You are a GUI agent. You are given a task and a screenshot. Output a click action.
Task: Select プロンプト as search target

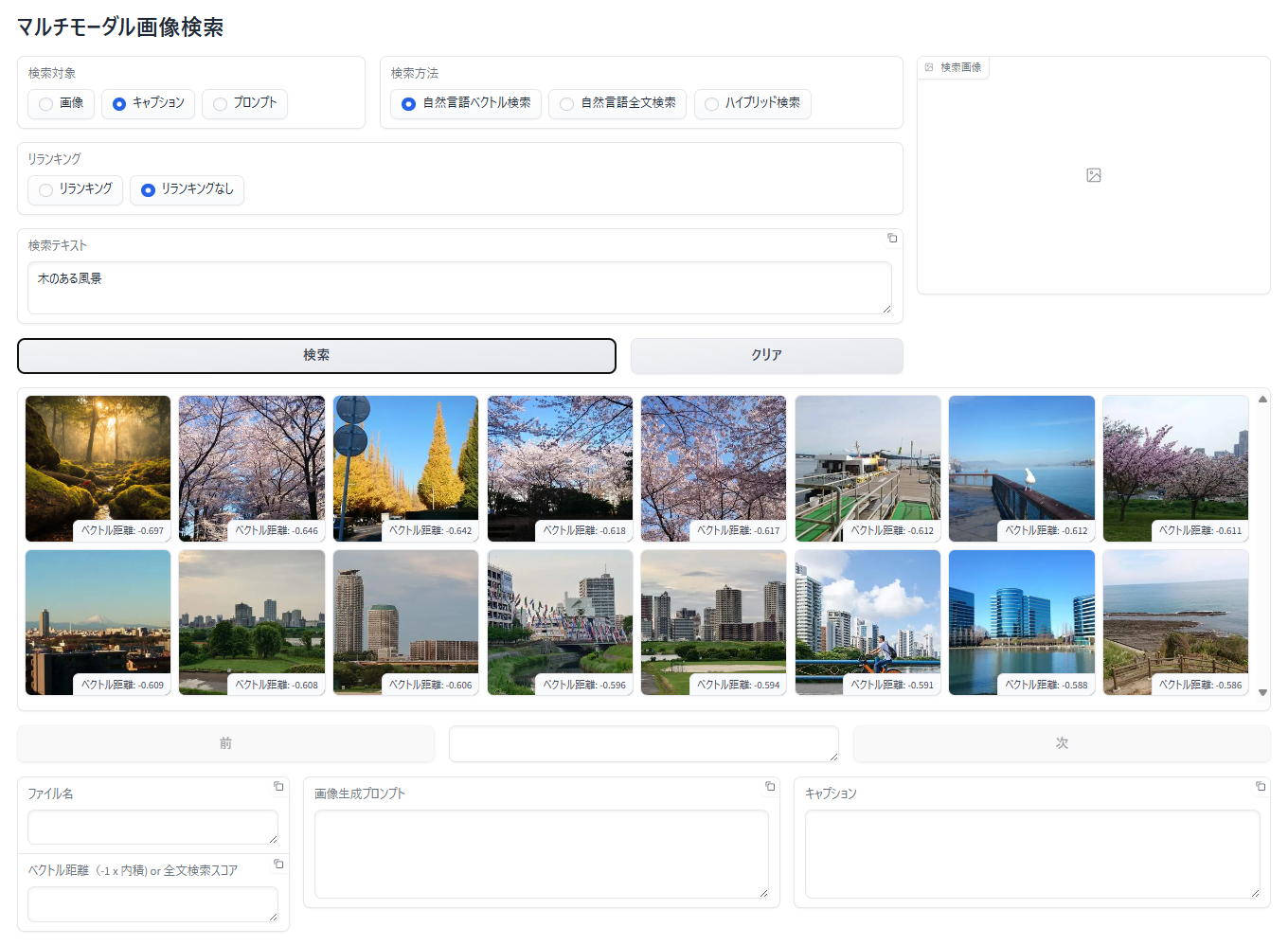coord(244,103)
